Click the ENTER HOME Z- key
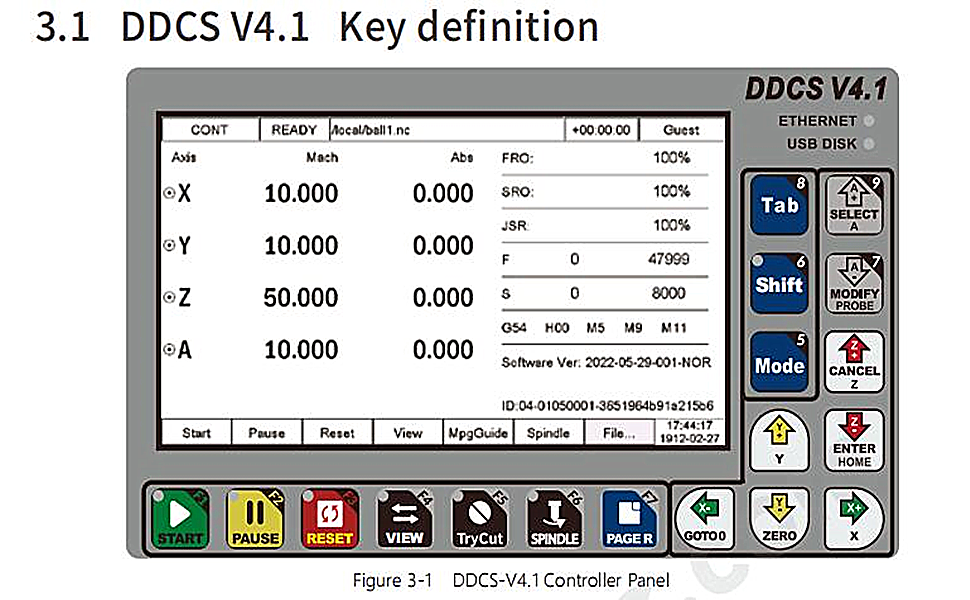The height and width of the screenshot is (600, 970). [x=854, y=440]
